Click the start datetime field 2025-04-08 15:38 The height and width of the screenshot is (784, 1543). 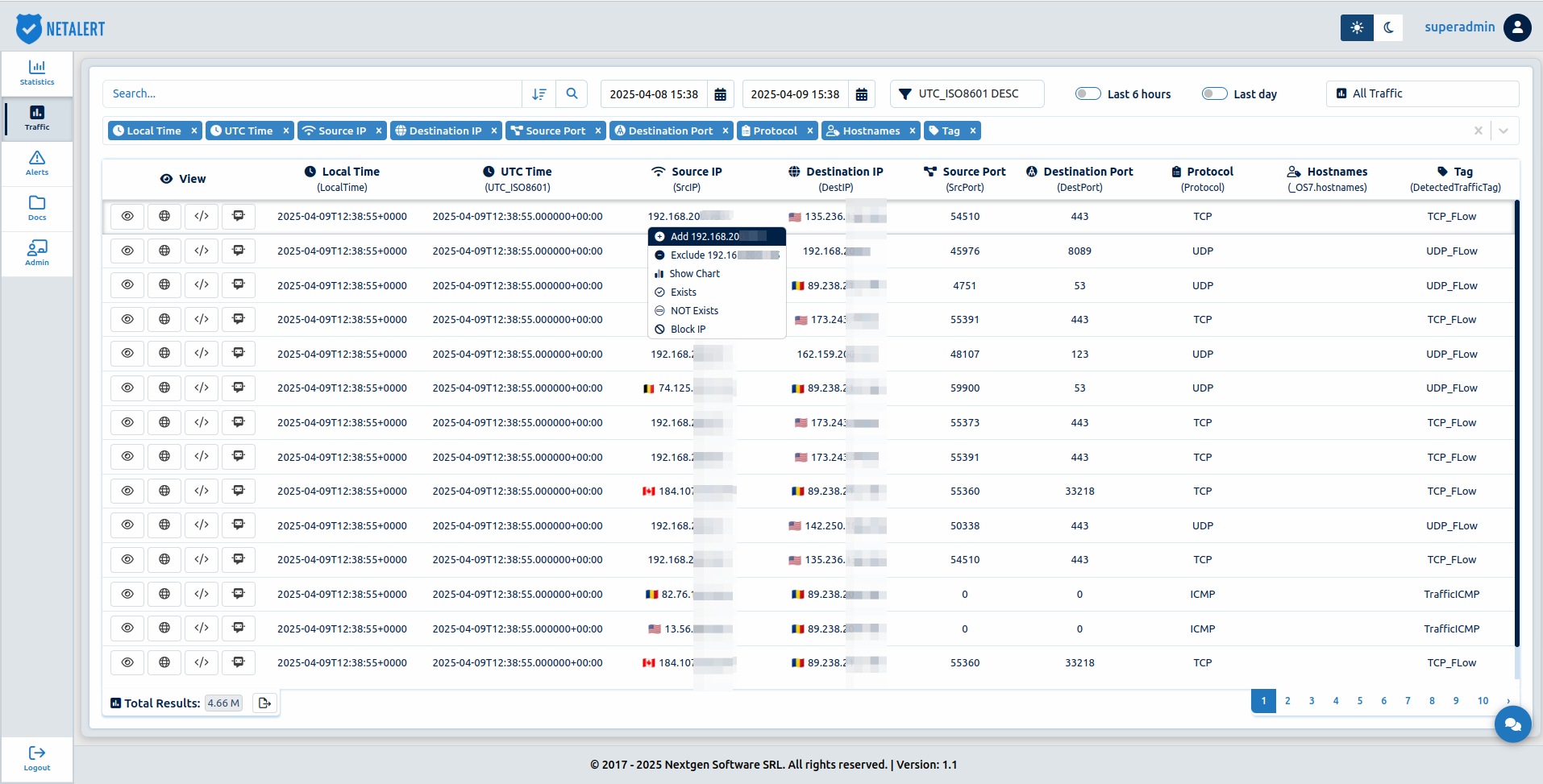(x=654, y=94)
